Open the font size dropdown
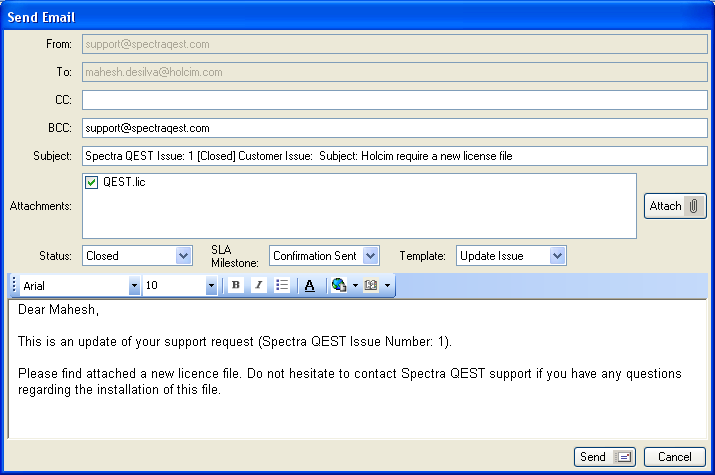Viewport: 715px width, 475px height. tap(211, 286)
